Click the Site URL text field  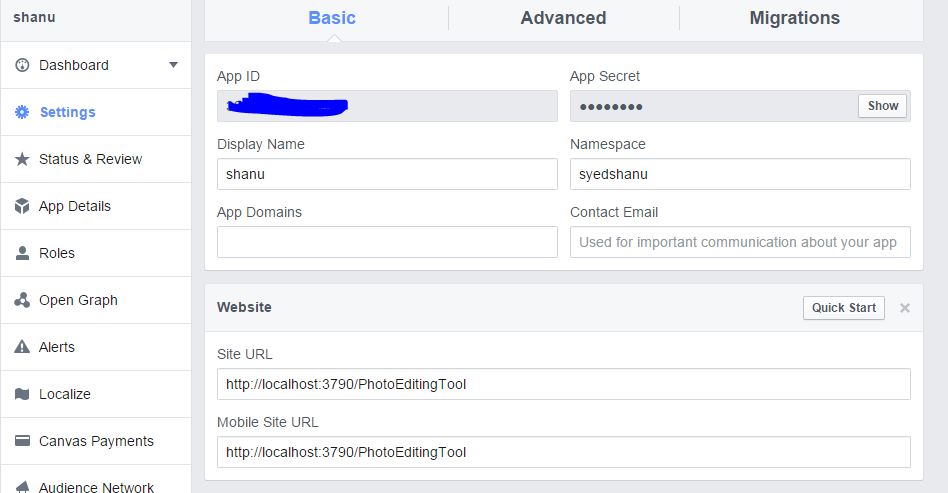click(563, 384)
